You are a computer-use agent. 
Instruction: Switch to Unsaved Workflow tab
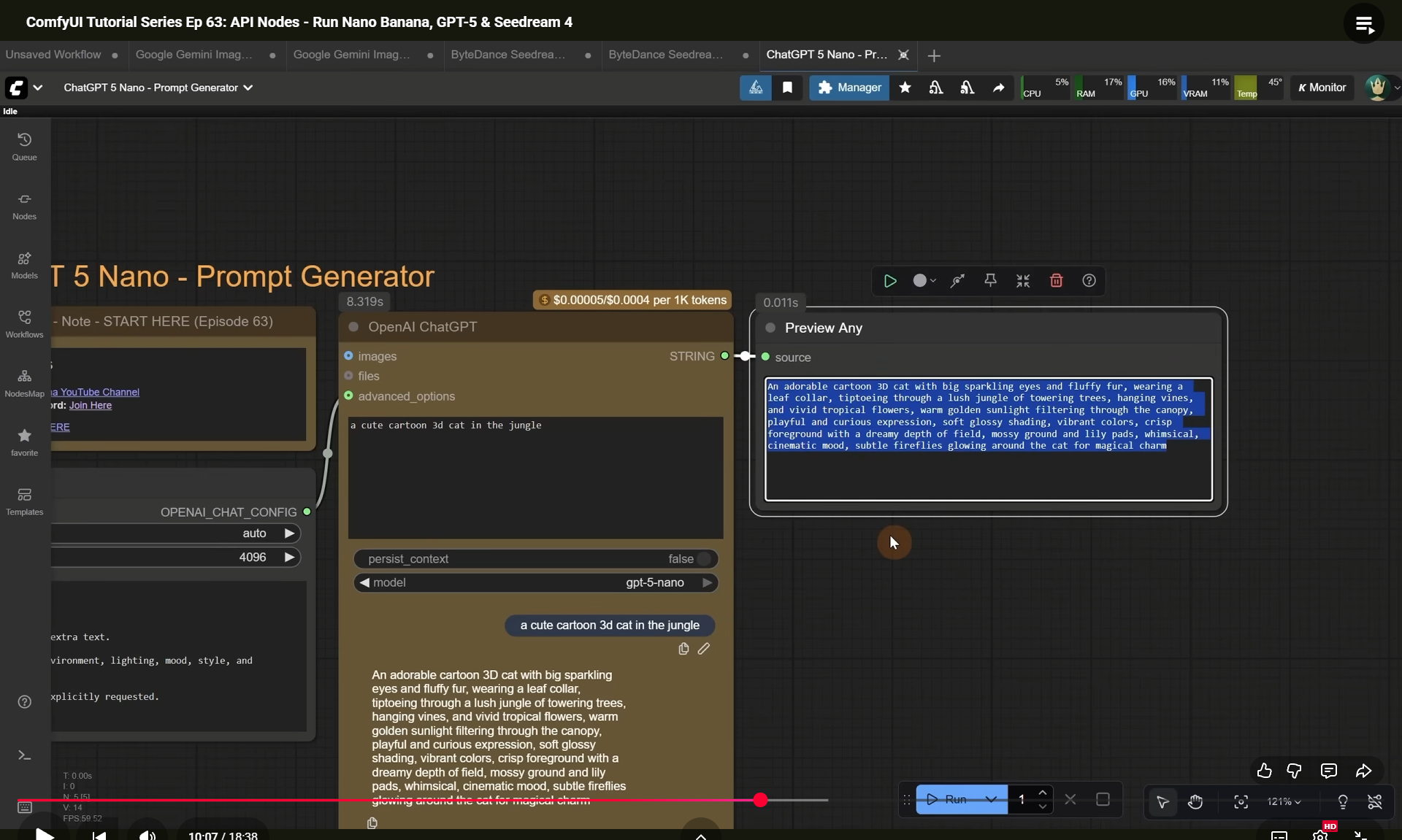(53, 55)
